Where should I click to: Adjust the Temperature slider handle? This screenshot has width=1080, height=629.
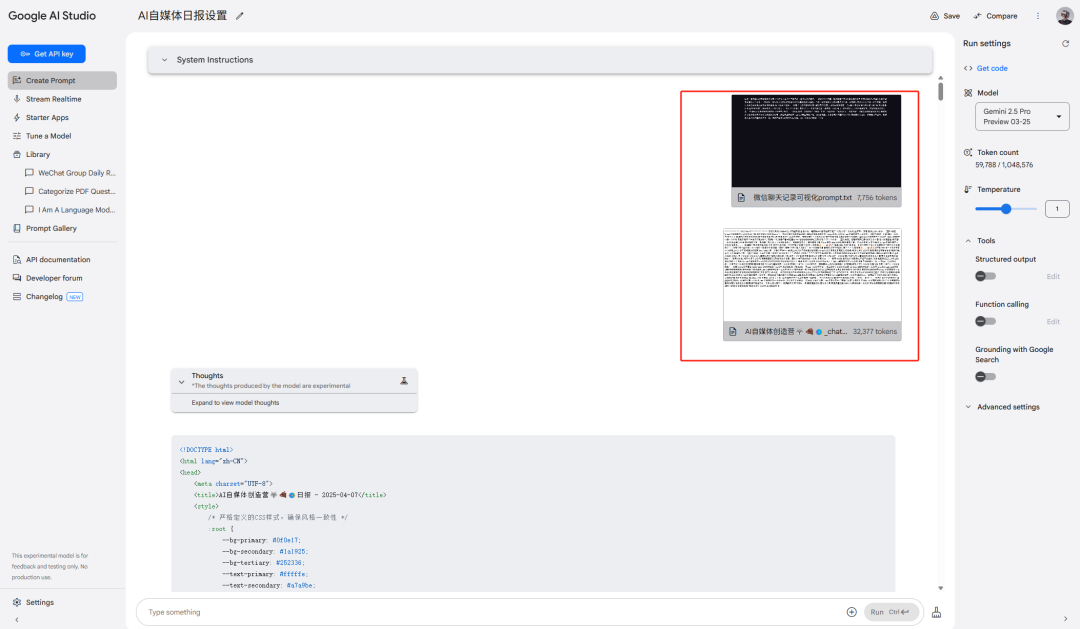[1006, 209]
